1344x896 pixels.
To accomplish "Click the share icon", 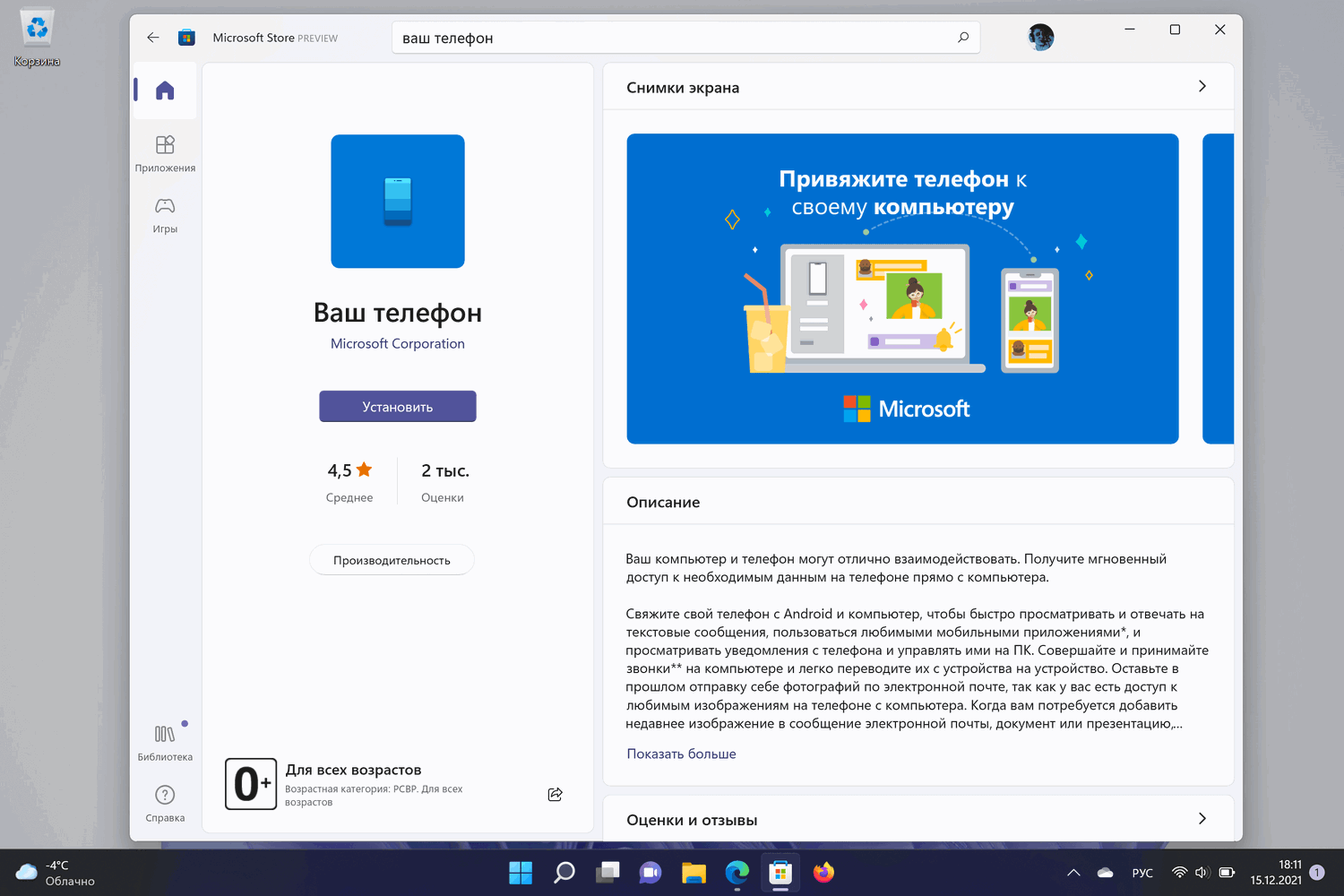I will click(x=556, y=795).
